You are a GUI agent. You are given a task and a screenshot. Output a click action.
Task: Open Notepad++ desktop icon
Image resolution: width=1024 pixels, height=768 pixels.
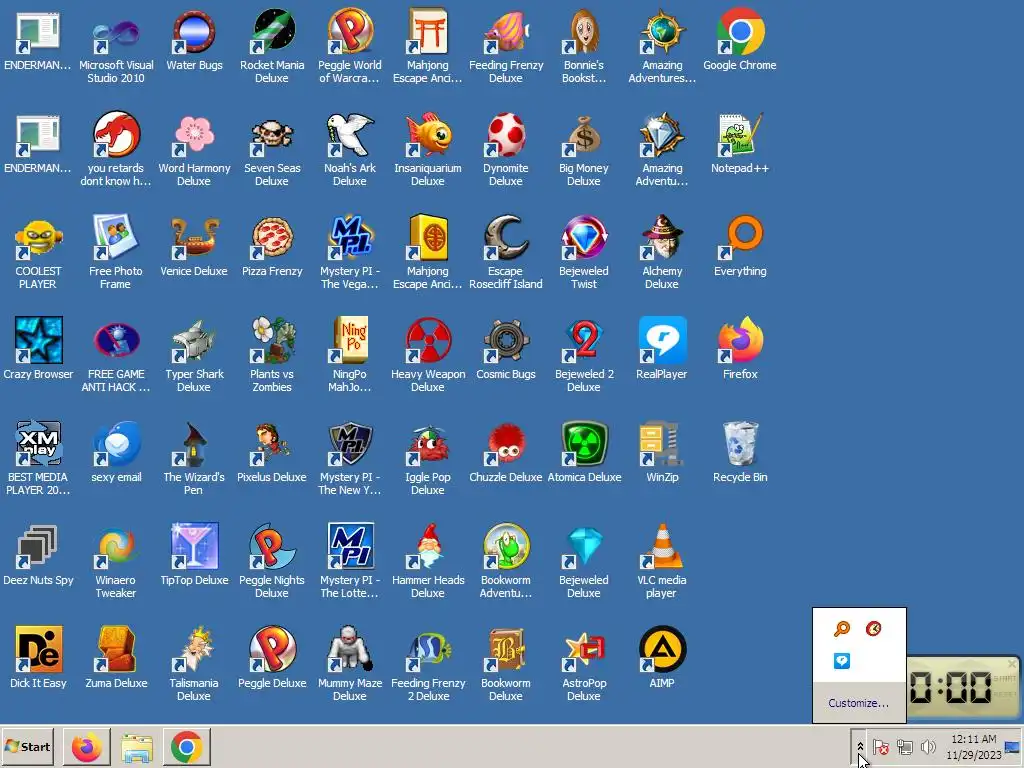[739, 144]
